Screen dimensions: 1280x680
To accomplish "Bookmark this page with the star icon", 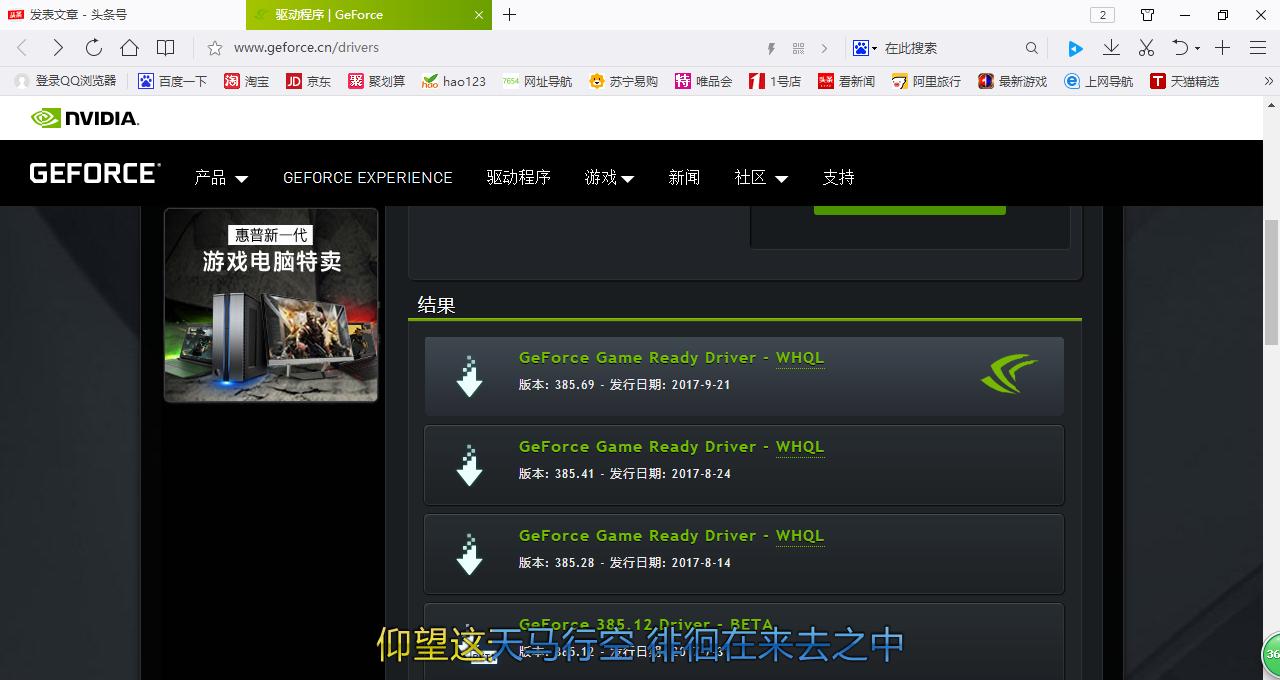I will (x=214, y=48).
